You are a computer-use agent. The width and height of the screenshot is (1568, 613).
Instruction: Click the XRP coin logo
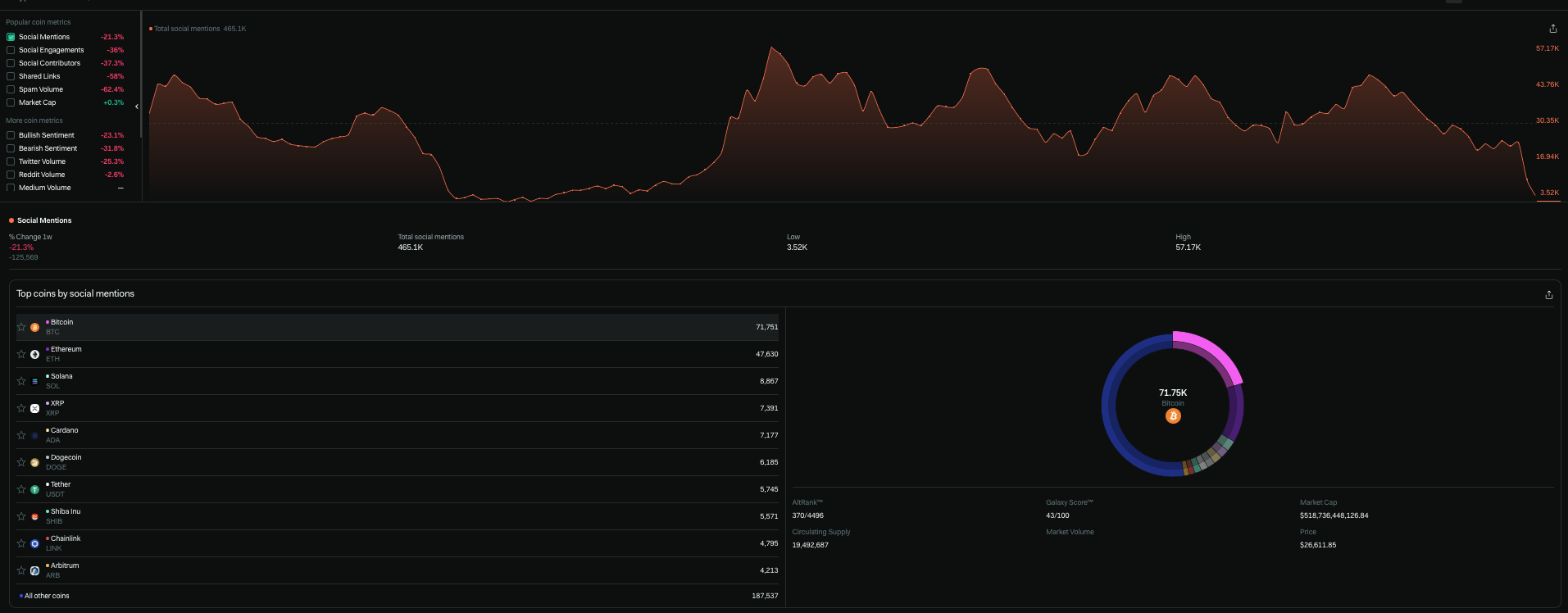[34, 408]
